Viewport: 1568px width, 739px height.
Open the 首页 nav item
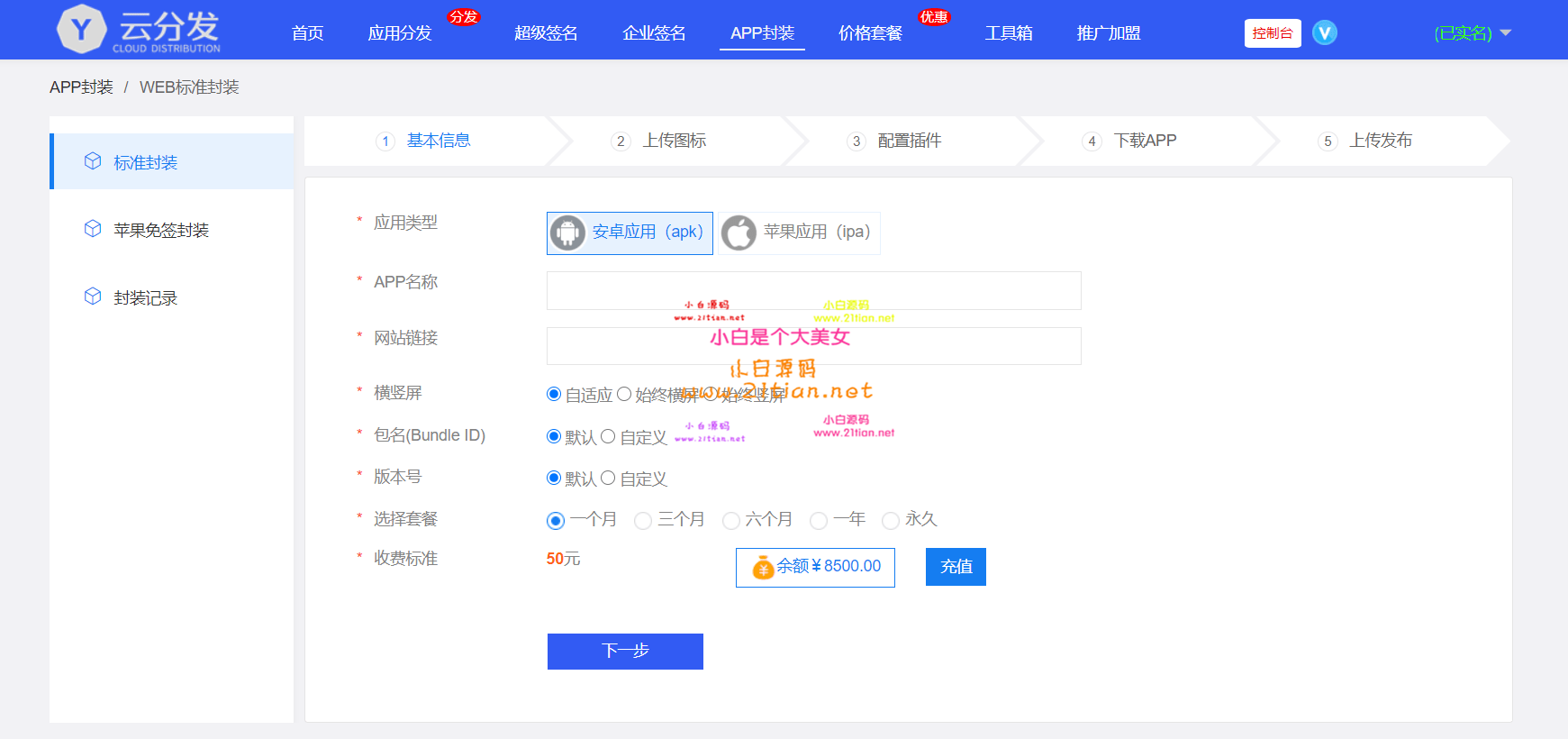[308, 33]
